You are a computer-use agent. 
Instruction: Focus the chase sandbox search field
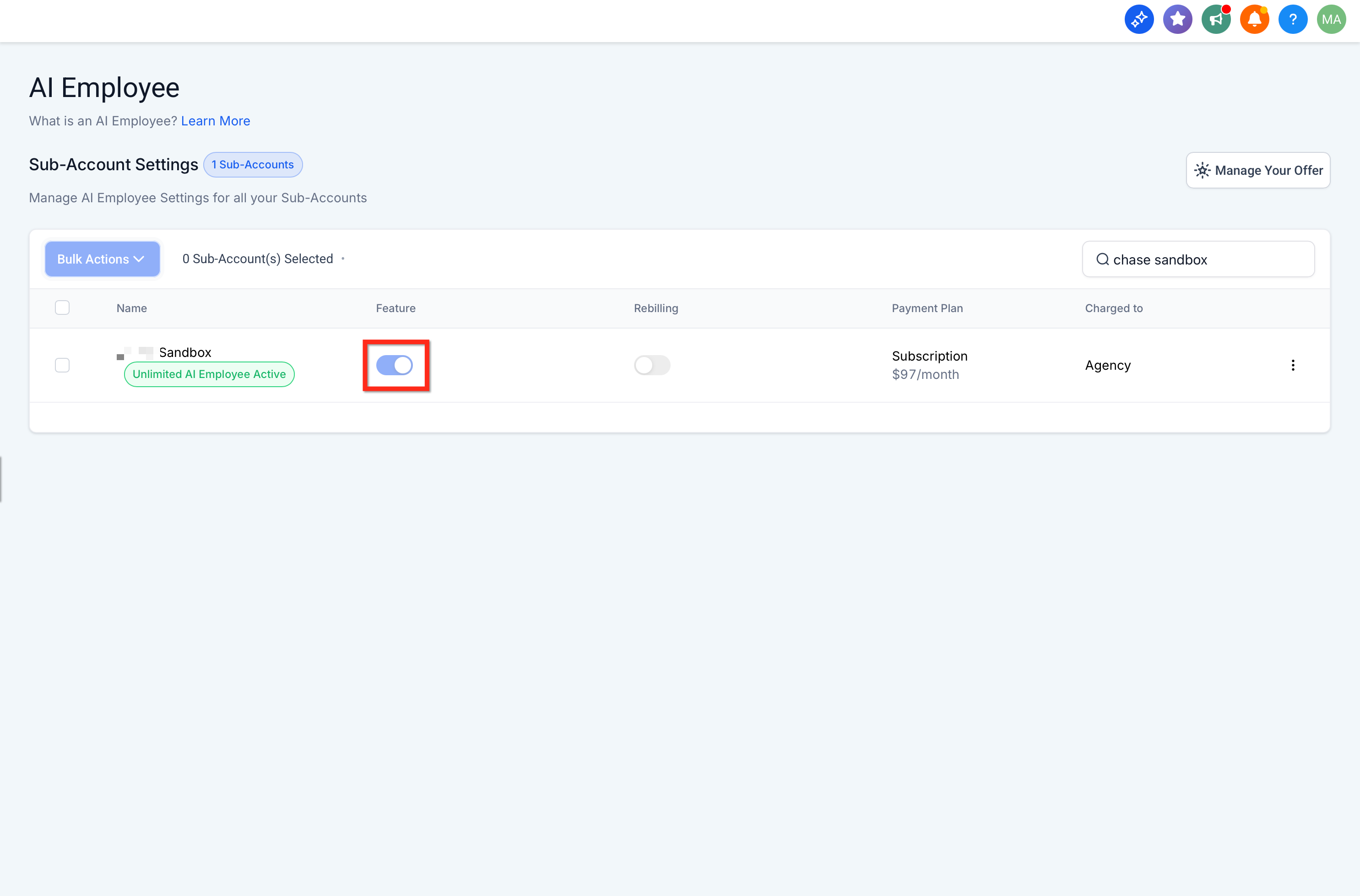tap(1198, 259)
